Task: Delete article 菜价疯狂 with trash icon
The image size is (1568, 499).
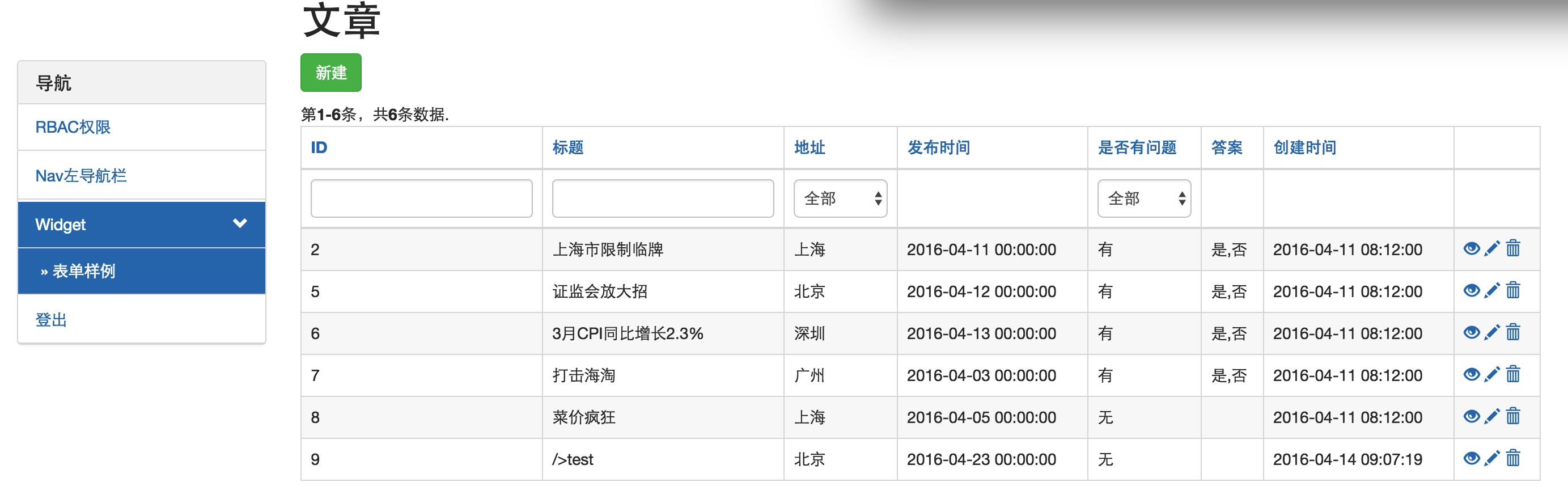Action: click(1513, 416)
